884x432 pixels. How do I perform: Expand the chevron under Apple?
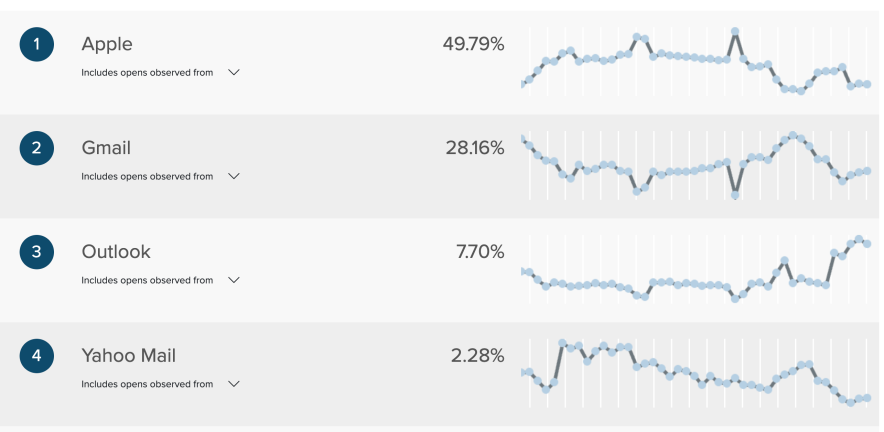(x=234, y=72)
